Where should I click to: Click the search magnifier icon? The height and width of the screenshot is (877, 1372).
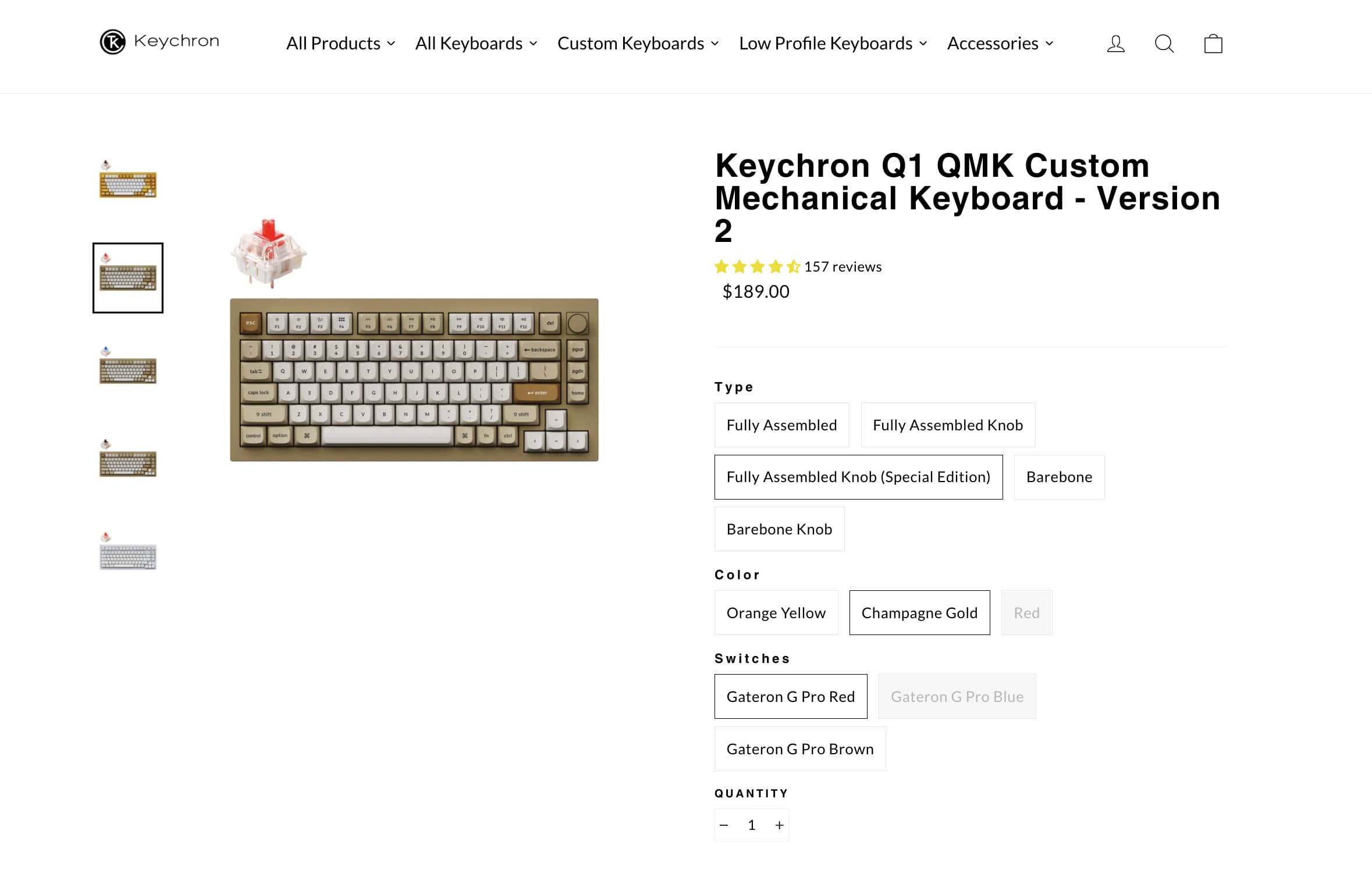[x=1164, y=44]
